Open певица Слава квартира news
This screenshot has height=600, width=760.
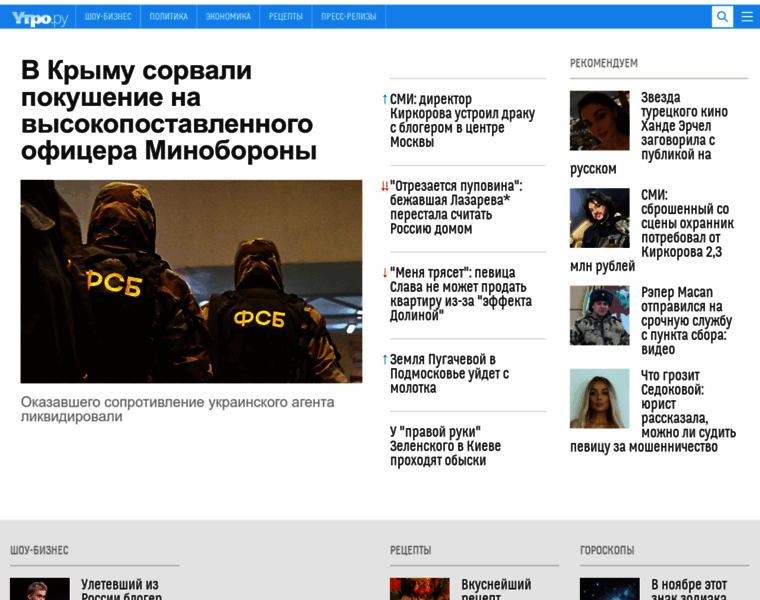(x=460, y=294)
